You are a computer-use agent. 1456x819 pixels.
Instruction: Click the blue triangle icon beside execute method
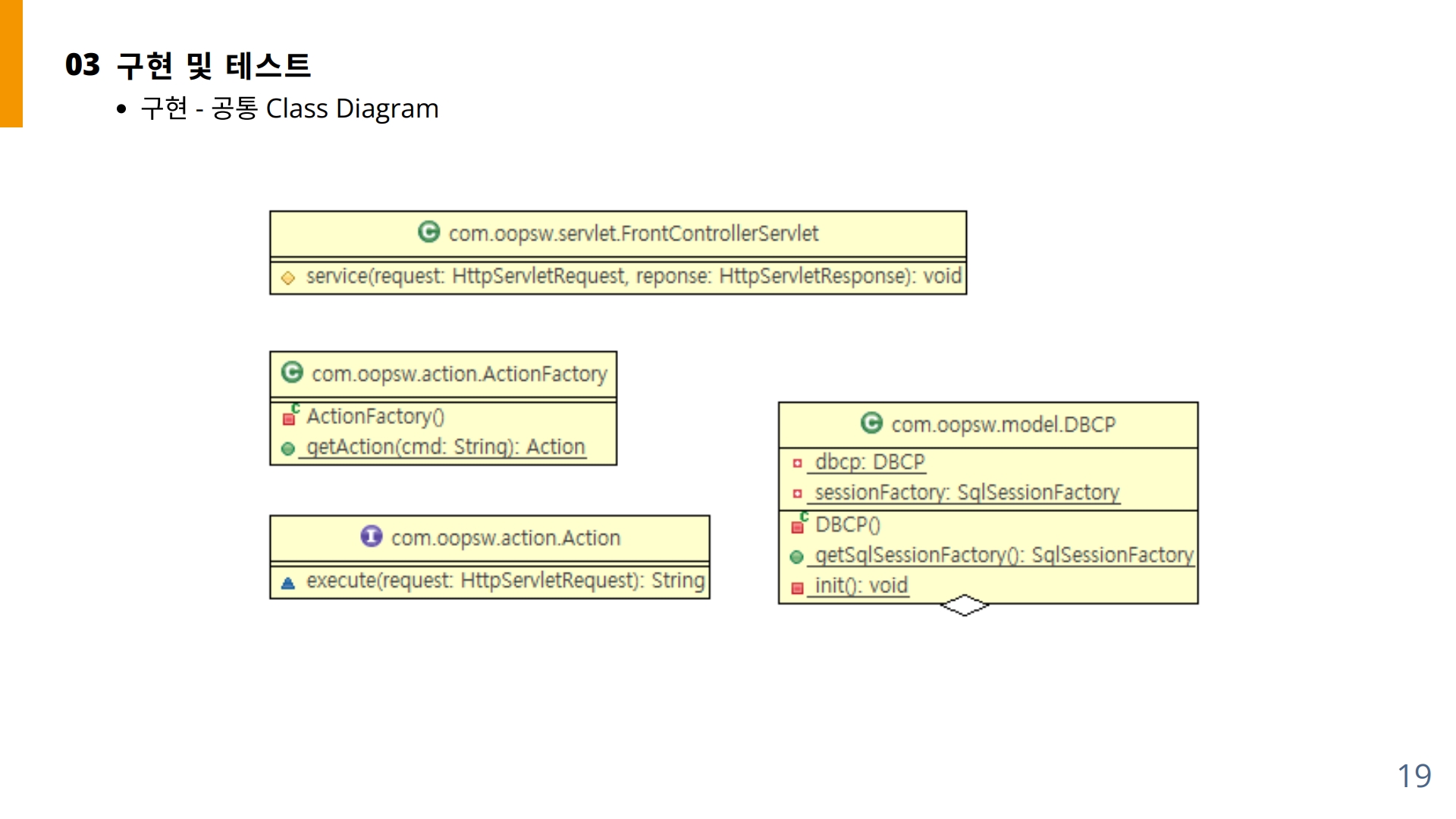(288, 583)
